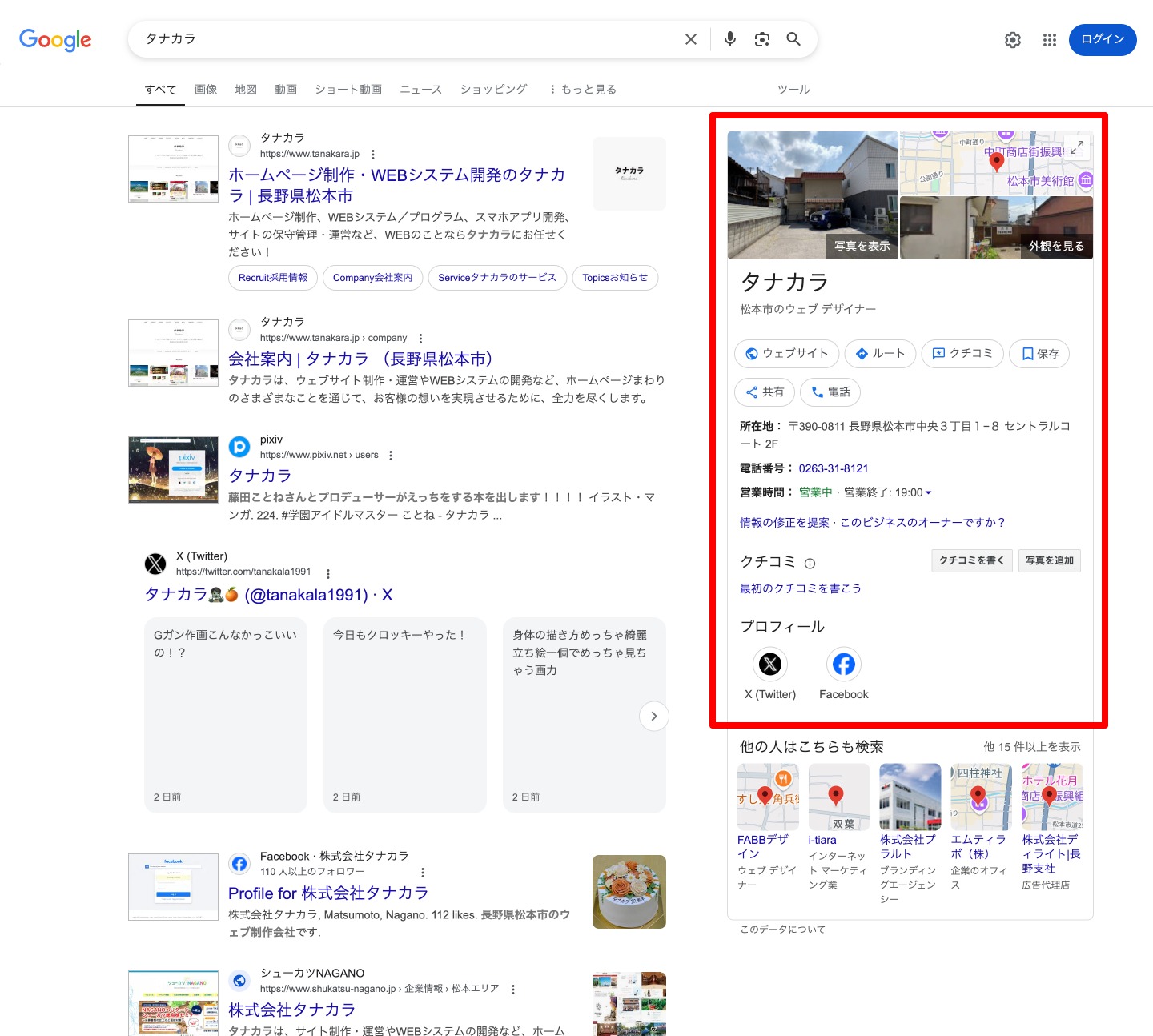Open もっと見る more tabs menu

pyautogui.click(x=582, y=89)
